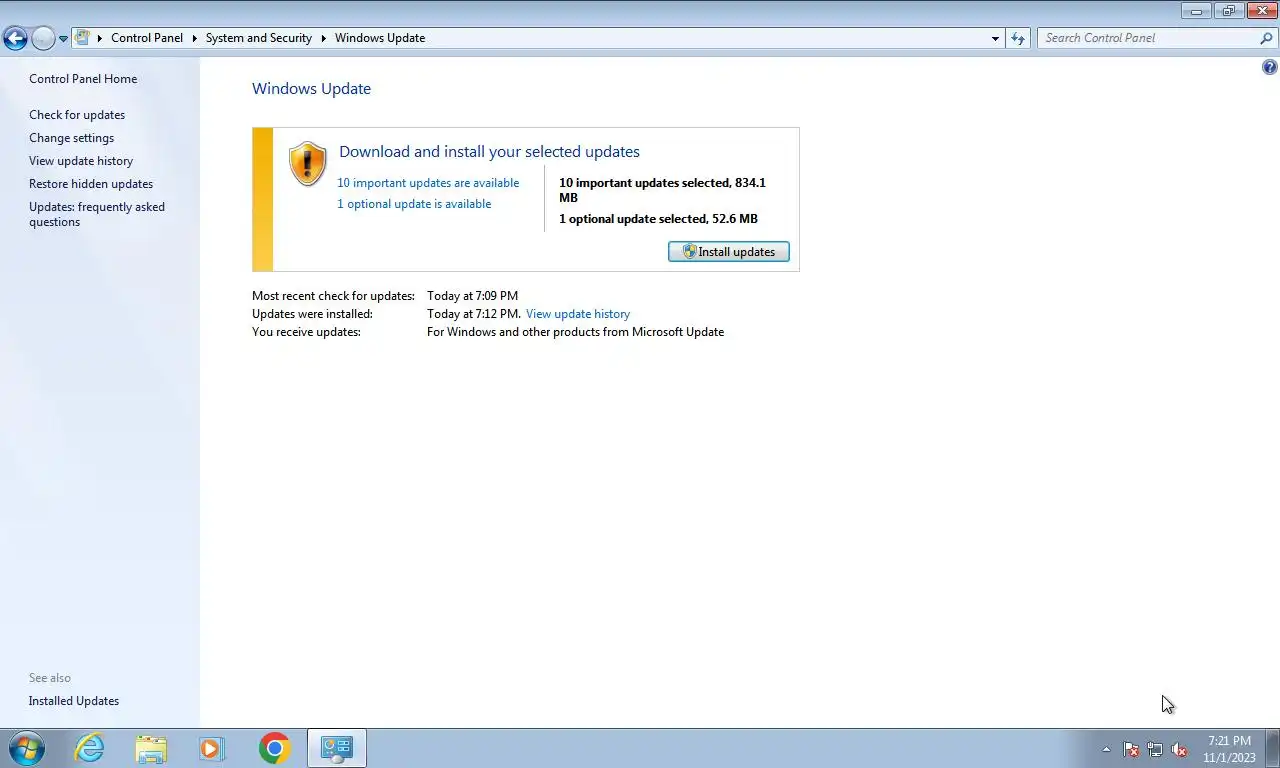Restore down the Windows Update window
This screenshot has width=1280, height=768.
point(1228,11)
